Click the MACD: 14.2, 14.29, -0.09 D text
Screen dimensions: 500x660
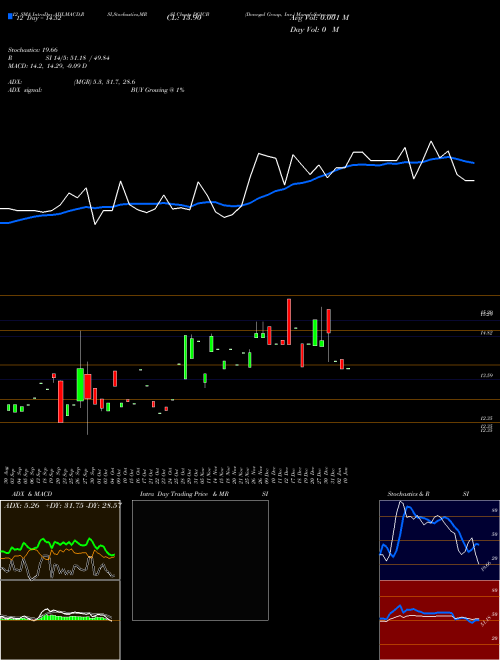point(48,66)
